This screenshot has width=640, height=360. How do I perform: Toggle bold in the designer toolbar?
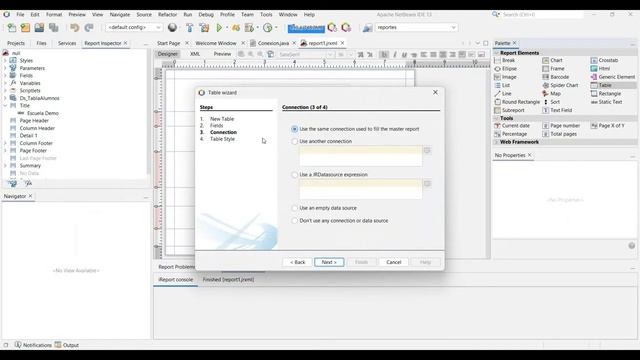384,54
